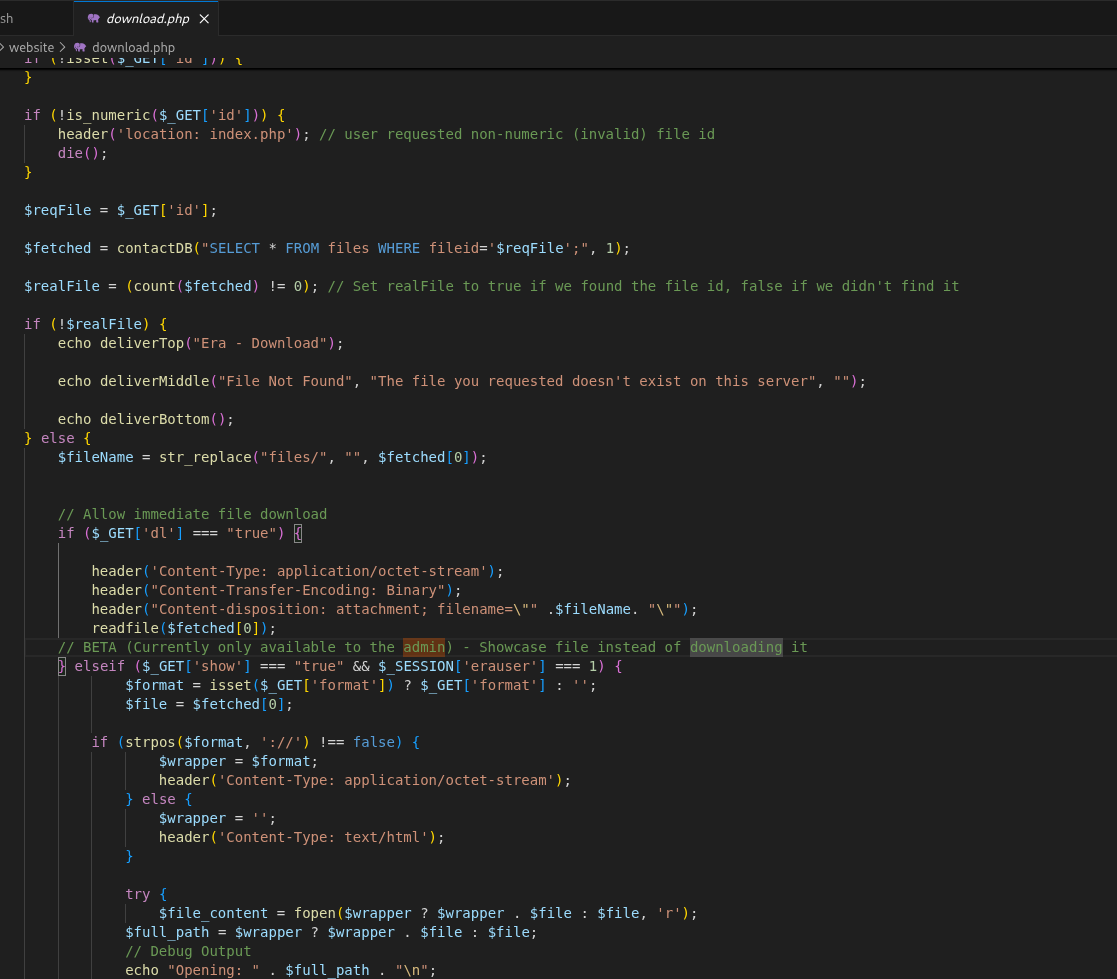Select the download.php editor tab

click(x=146, y=19)
